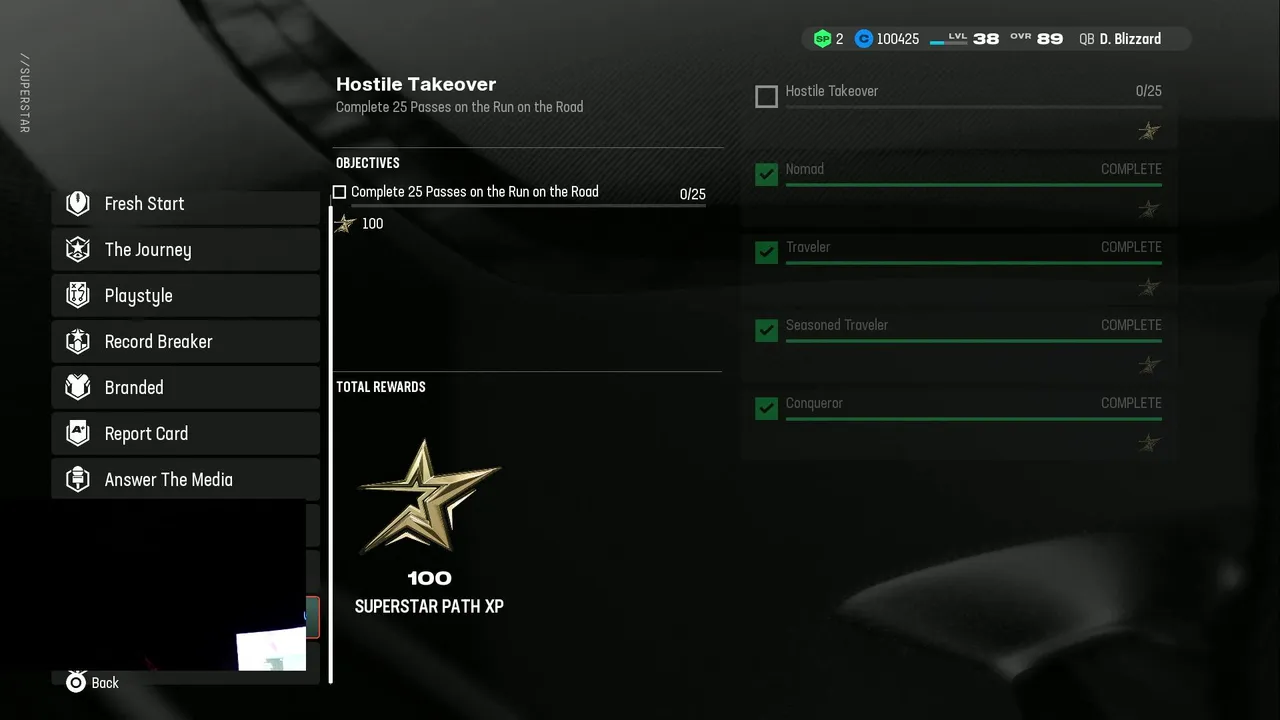The height and width of the screenshot is (720, 1280).
Task: Click the Record Breaker shield icon
Action: pos(78,341)
